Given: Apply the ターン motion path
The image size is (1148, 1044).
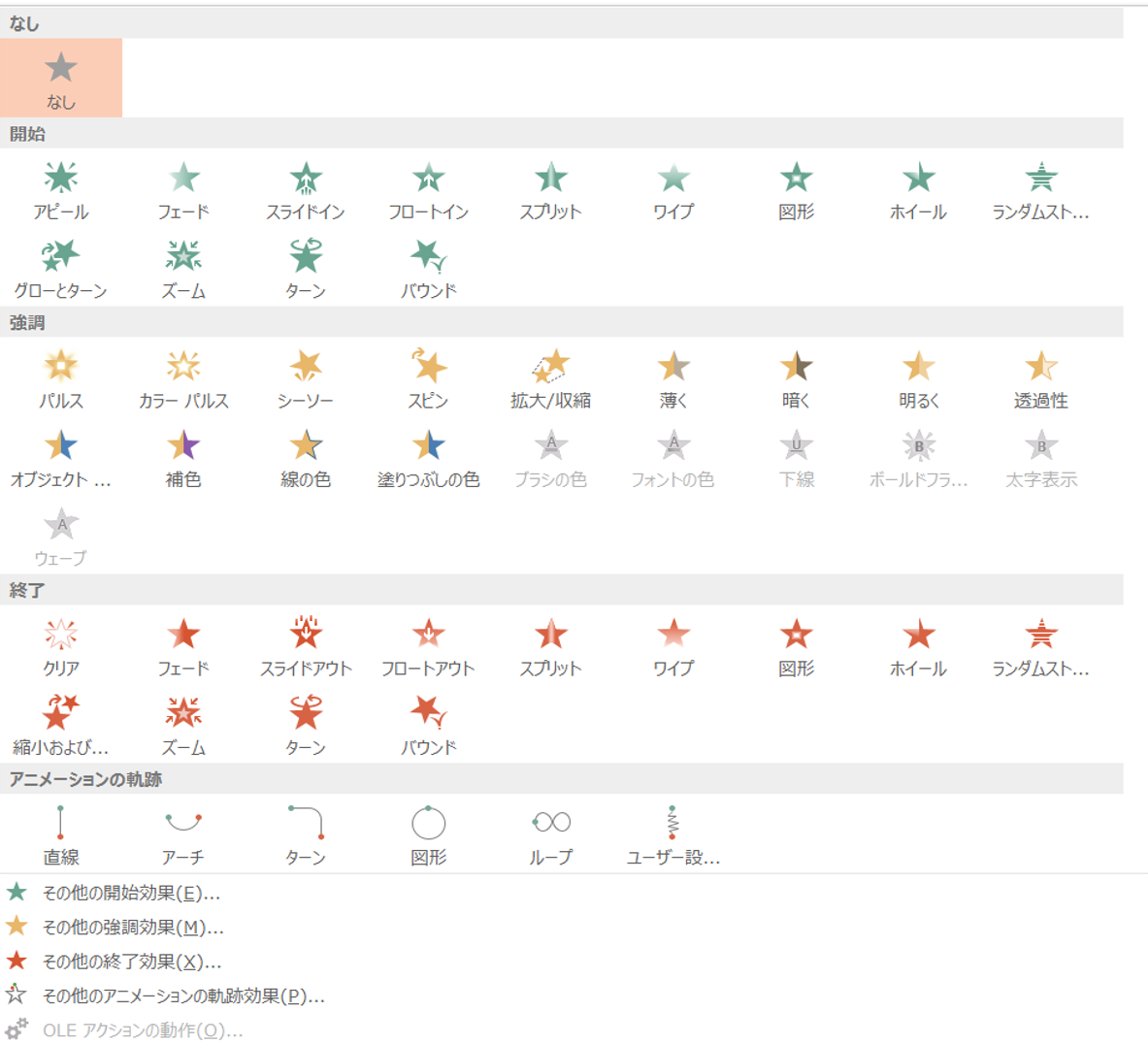Looking at the screenshot, I should pos(306,836).
